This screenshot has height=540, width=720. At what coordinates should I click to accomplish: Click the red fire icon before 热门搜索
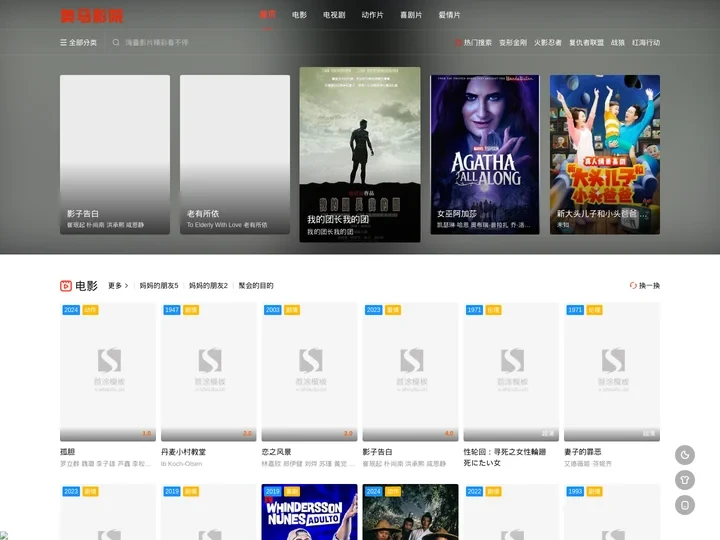pyautogui.click(x=458, y=42)
